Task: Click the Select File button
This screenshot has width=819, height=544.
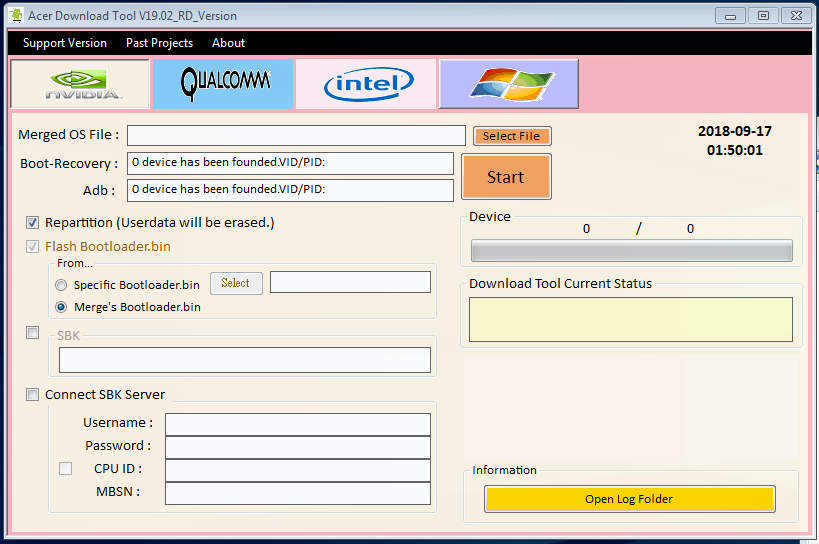Action: point(512,136)
